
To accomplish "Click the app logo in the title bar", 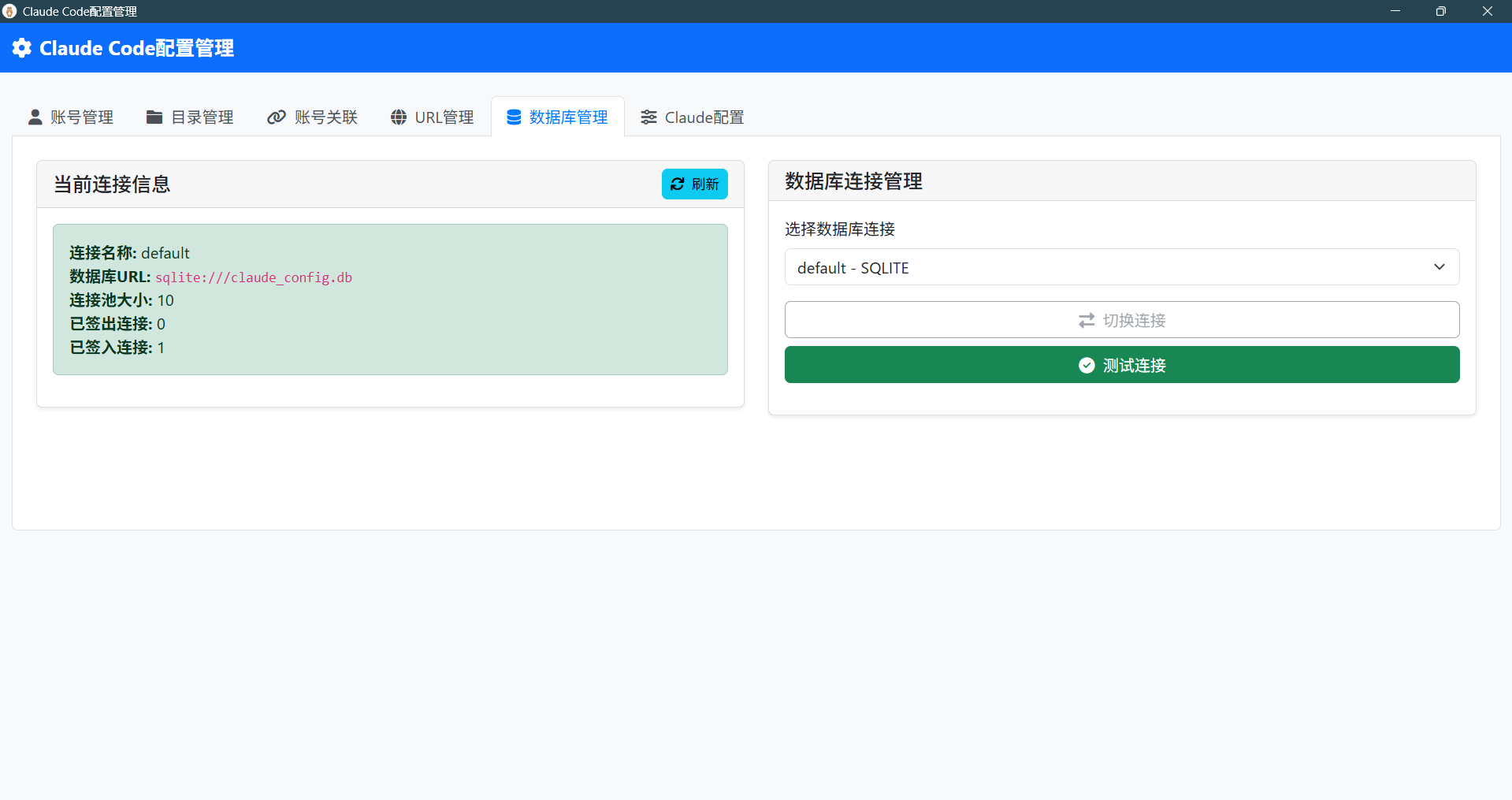I will [9, 11].
